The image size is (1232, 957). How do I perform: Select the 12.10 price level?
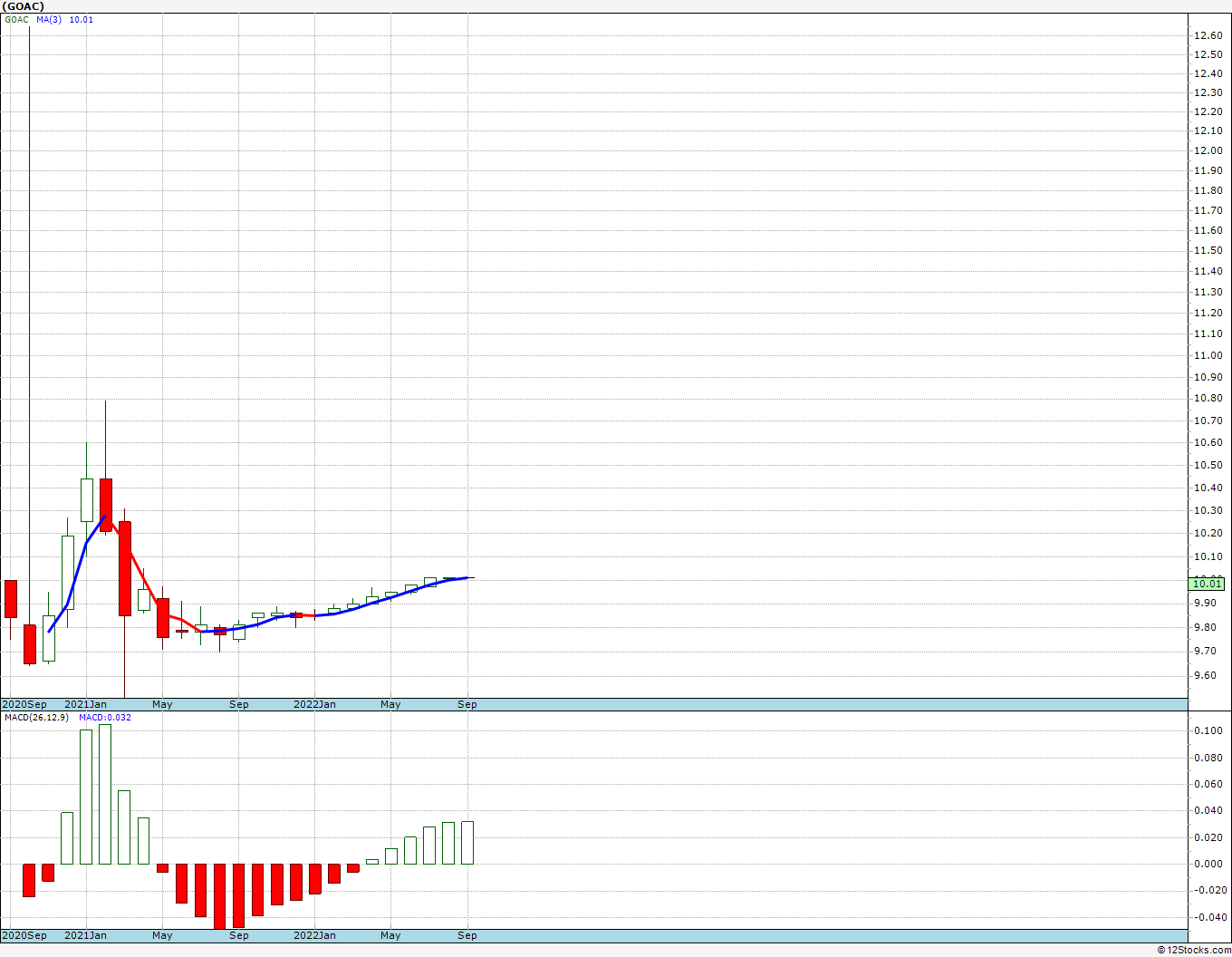pyautogui.click(x=1208, y=131)
